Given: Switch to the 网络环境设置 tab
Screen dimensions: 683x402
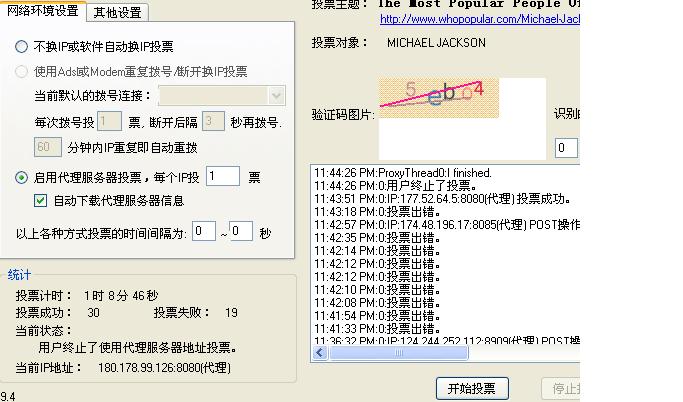Looking at the screenshot, I should click(42, 11).
